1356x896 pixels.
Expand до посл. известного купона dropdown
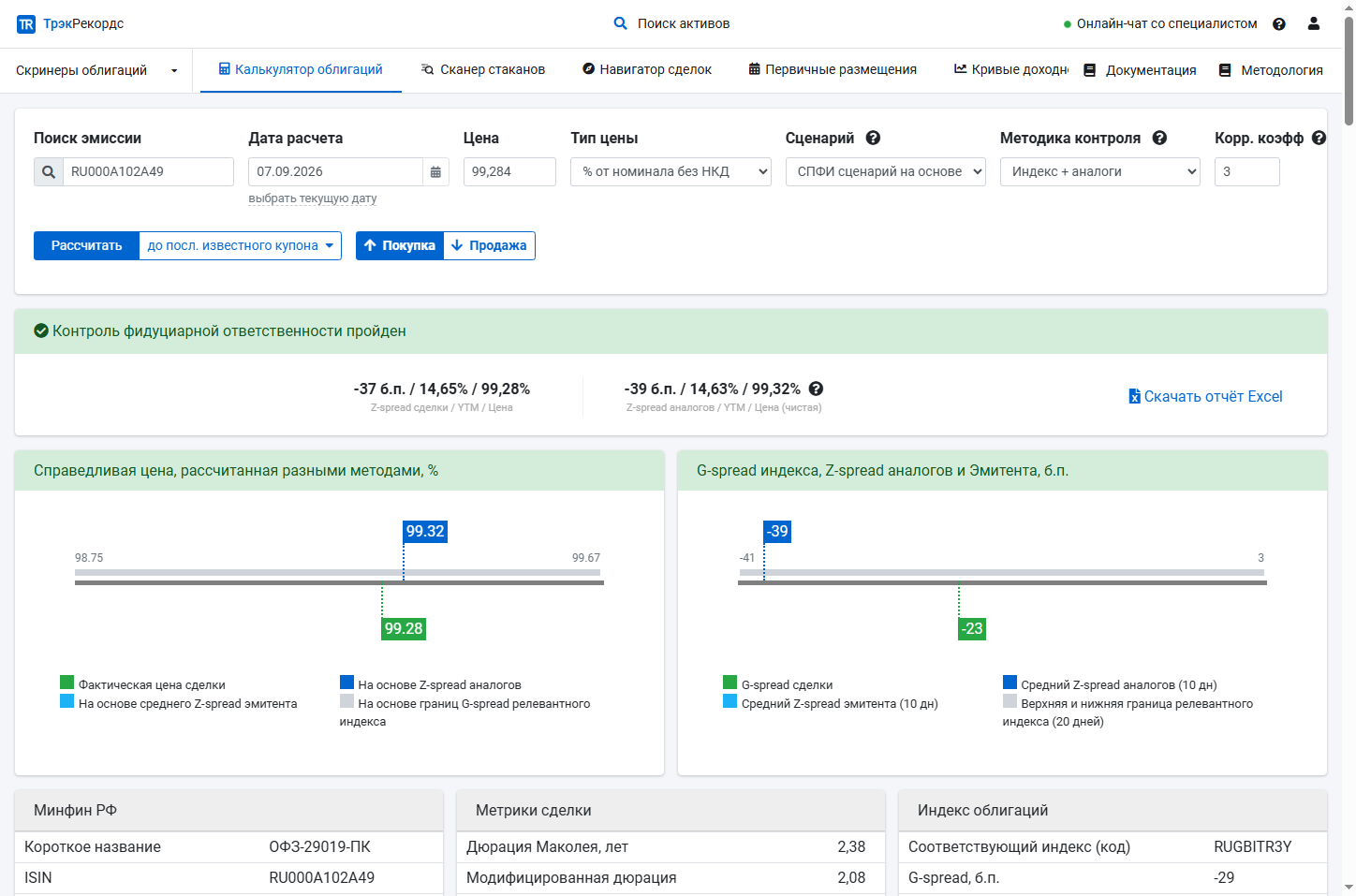(241, 246)
